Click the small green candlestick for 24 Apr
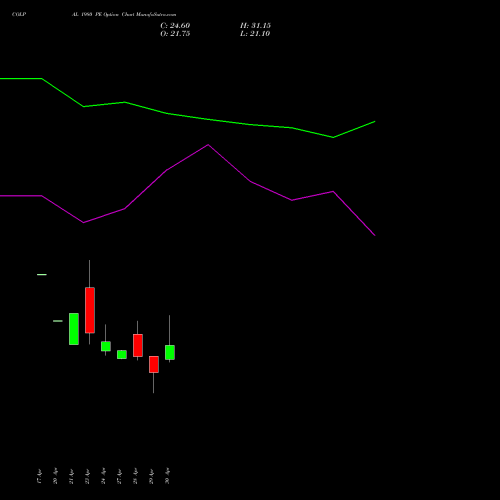Viewport: 500px width, 500px height. (106, 346)
